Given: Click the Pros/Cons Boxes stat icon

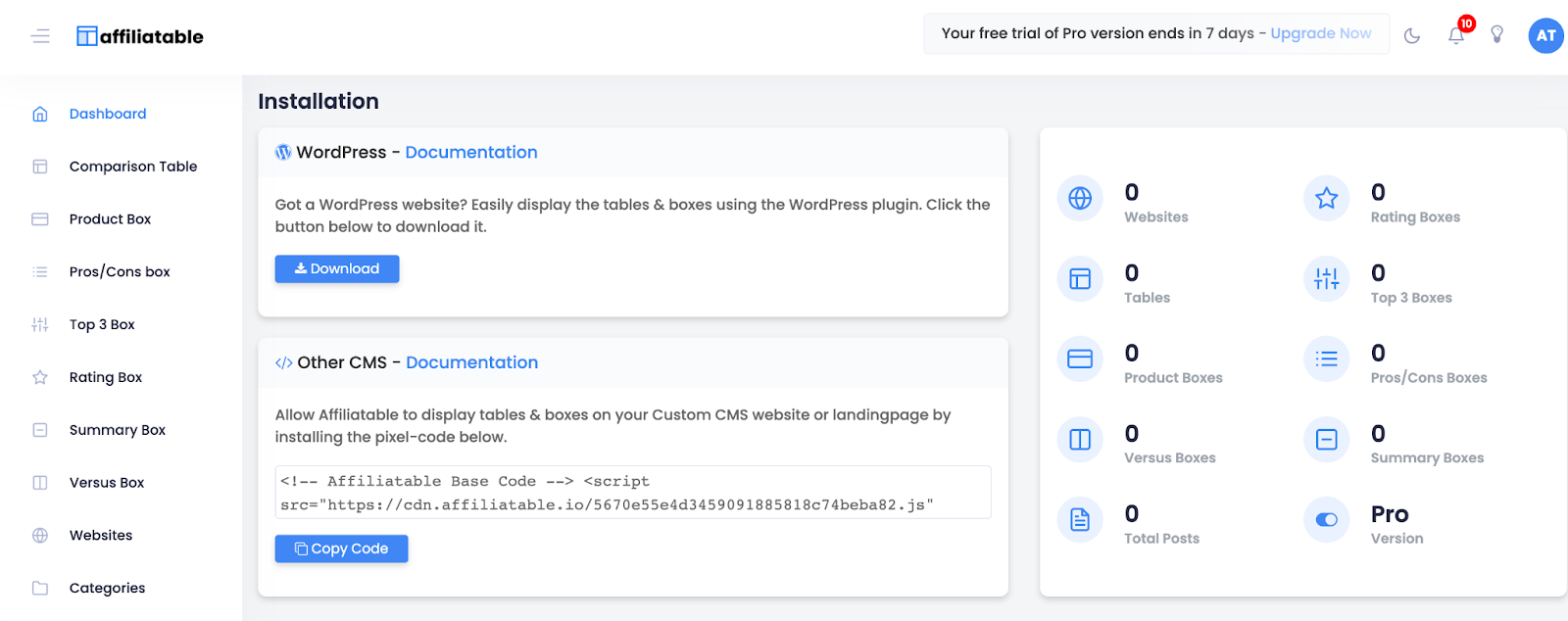Looking at the screenshot, I should 1327,359.
